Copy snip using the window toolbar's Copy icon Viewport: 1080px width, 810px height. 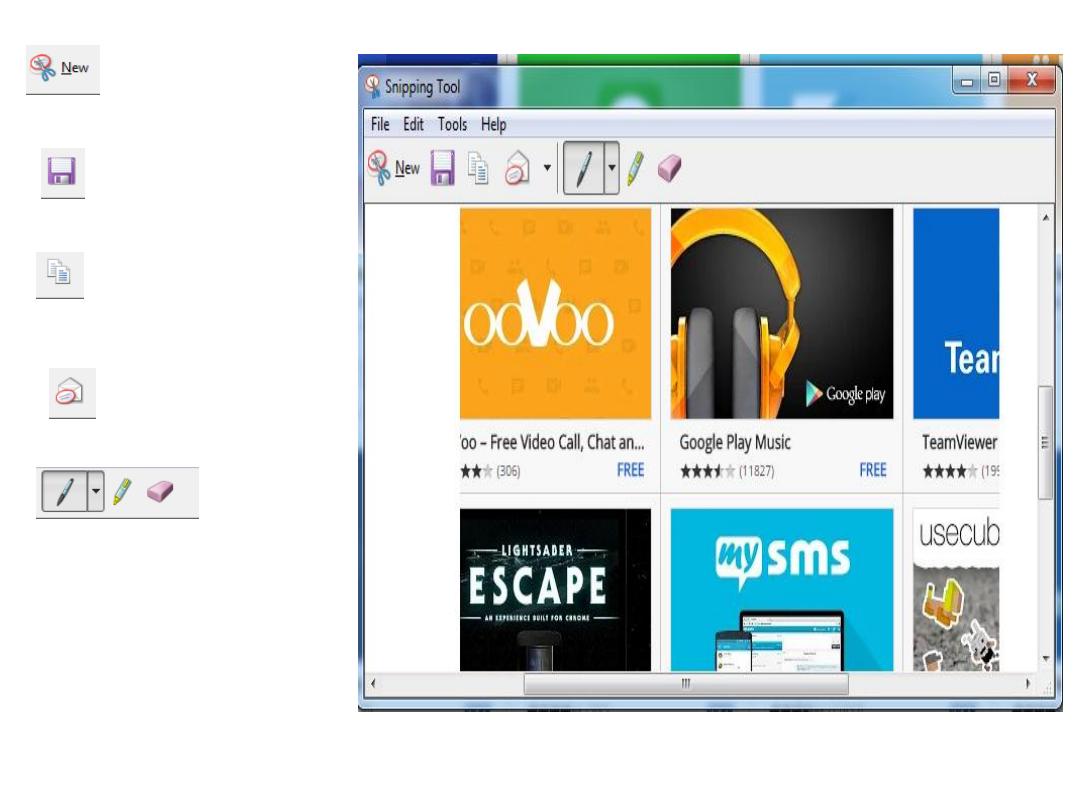point(479,169)
